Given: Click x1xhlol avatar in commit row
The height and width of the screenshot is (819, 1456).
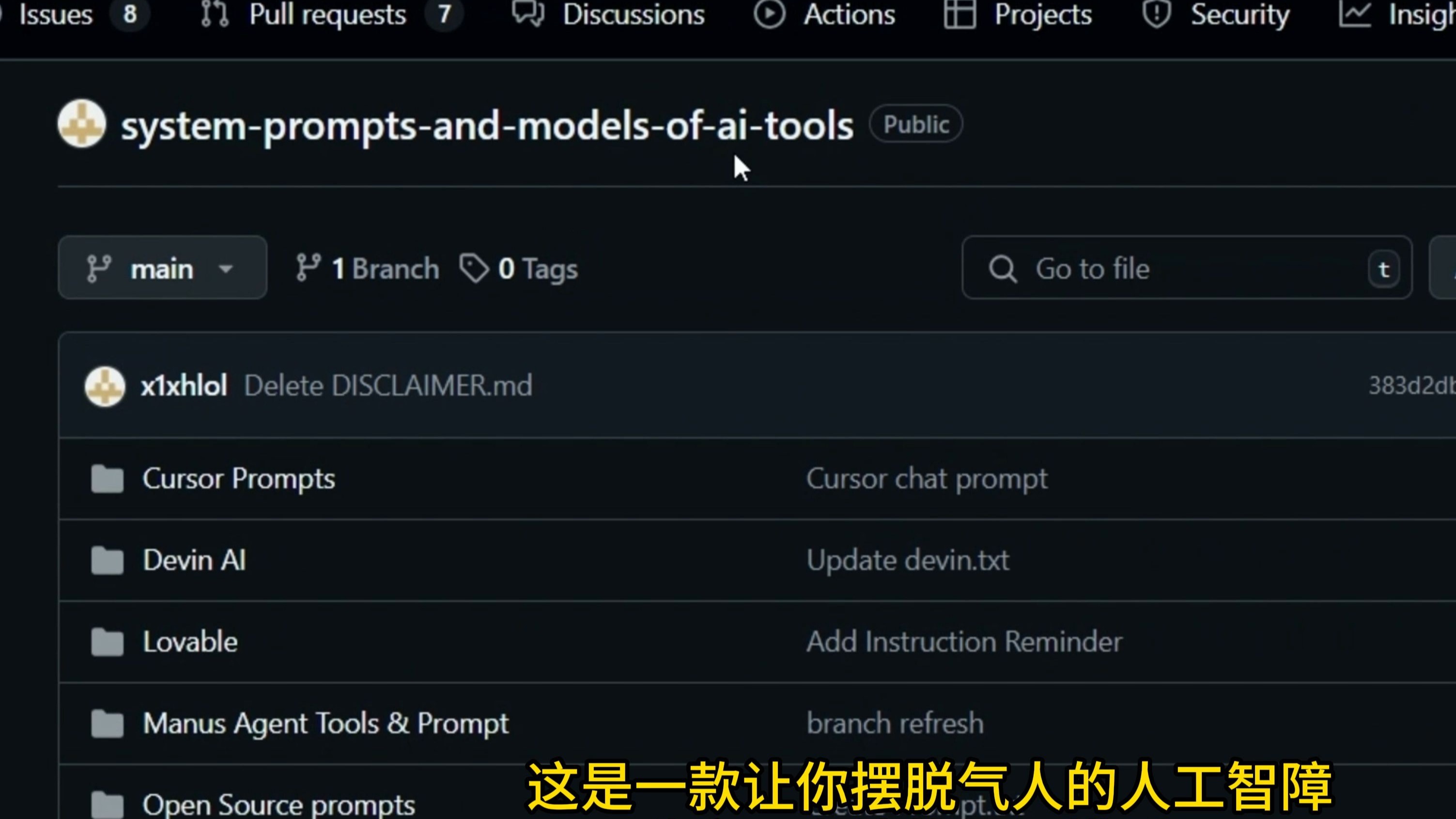Looking at the screenshot, I should [105, 386].
